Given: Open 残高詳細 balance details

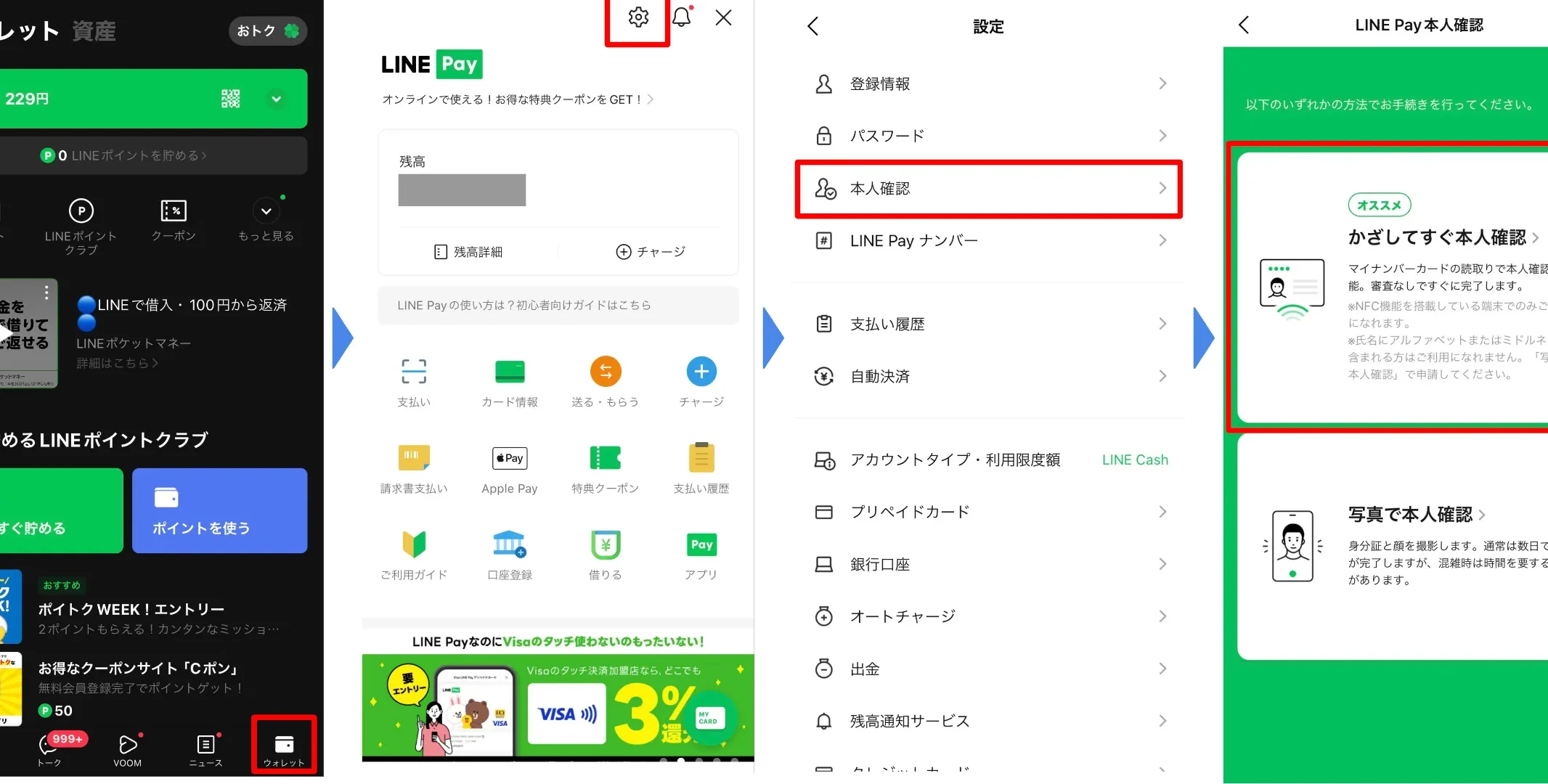Looking at the screenshot, I should point(468,252).
